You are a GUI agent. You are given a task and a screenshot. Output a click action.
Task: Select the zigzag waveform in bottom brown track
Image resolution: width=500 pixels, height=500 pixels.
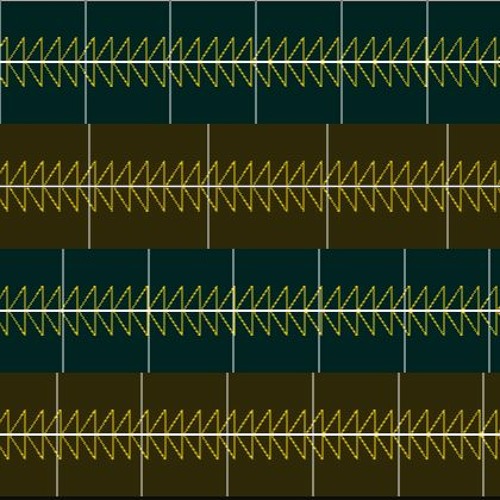250,434
